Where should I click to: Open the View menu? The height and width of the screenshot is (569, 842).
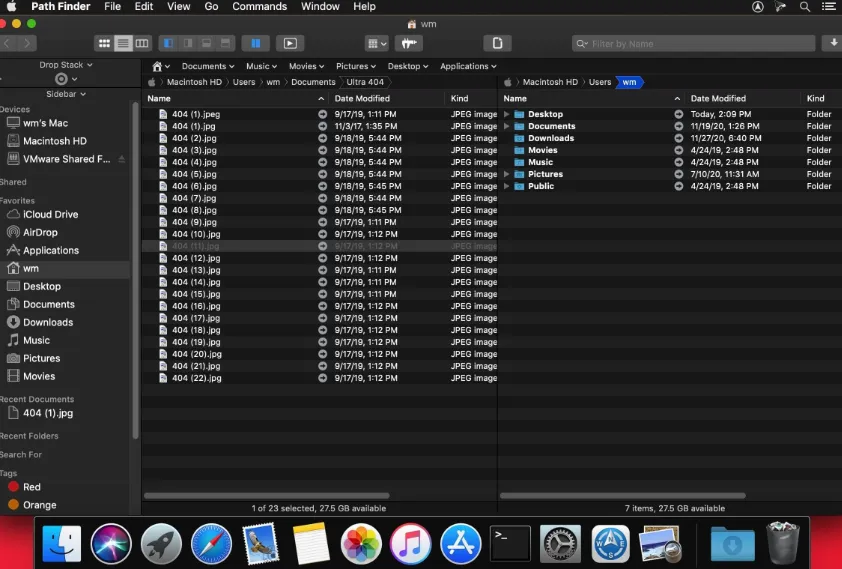point(178,6)
